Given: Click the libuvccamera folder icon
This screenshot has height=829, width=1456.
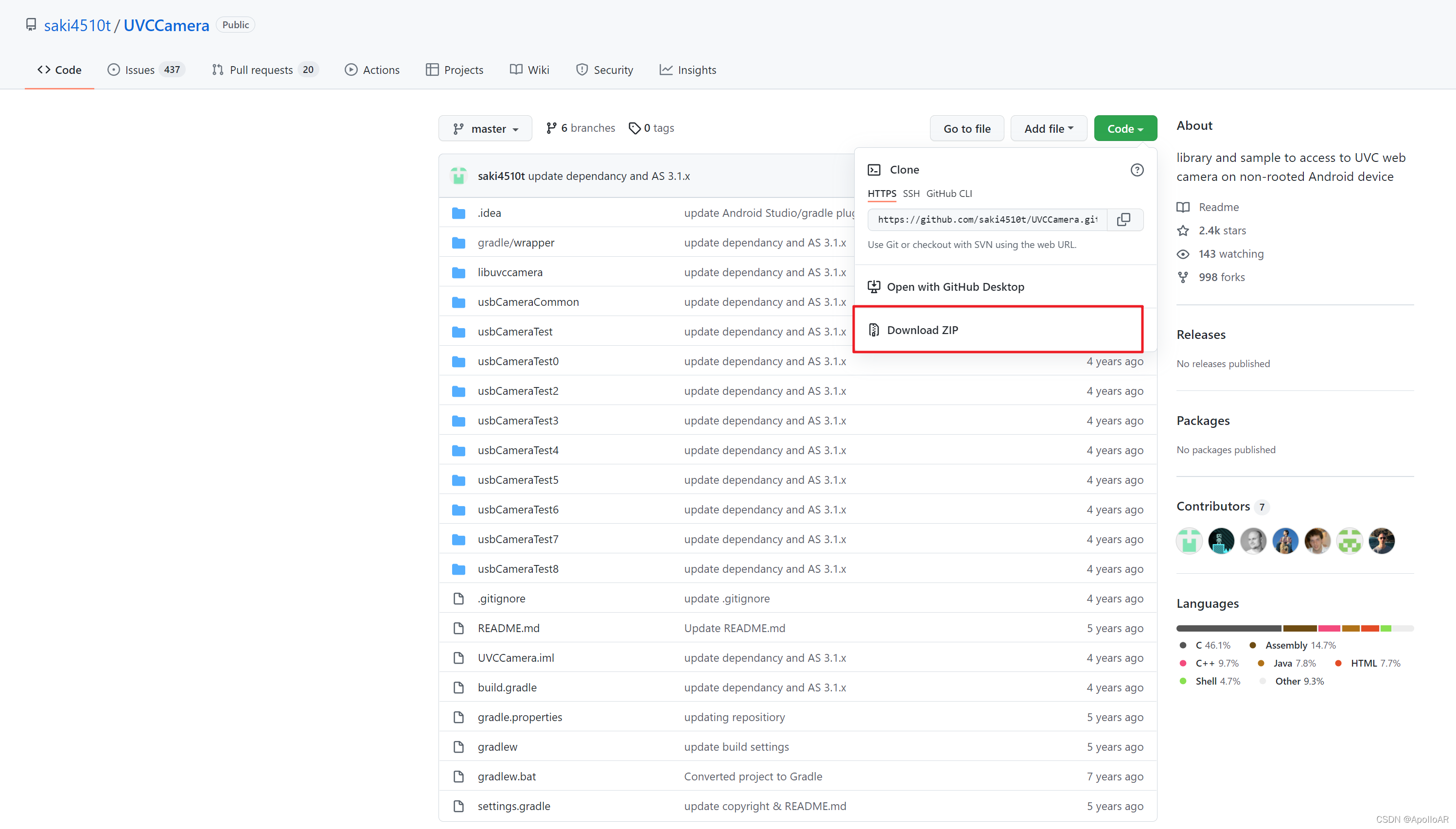Looking at the screenshot, I should click(x=458, y=272).
